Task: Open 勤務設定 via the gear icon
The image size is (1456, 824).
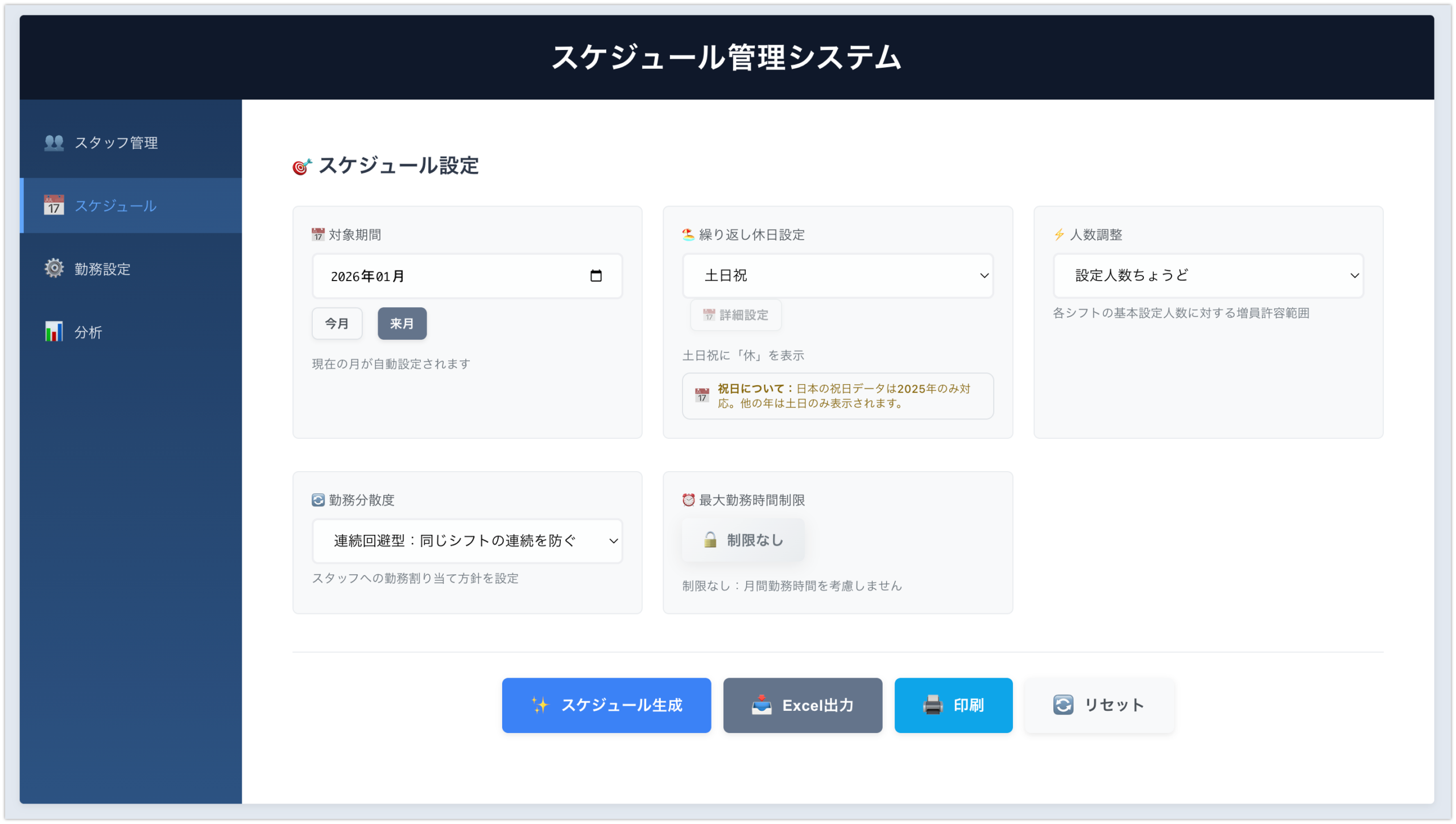Action: 53,269
